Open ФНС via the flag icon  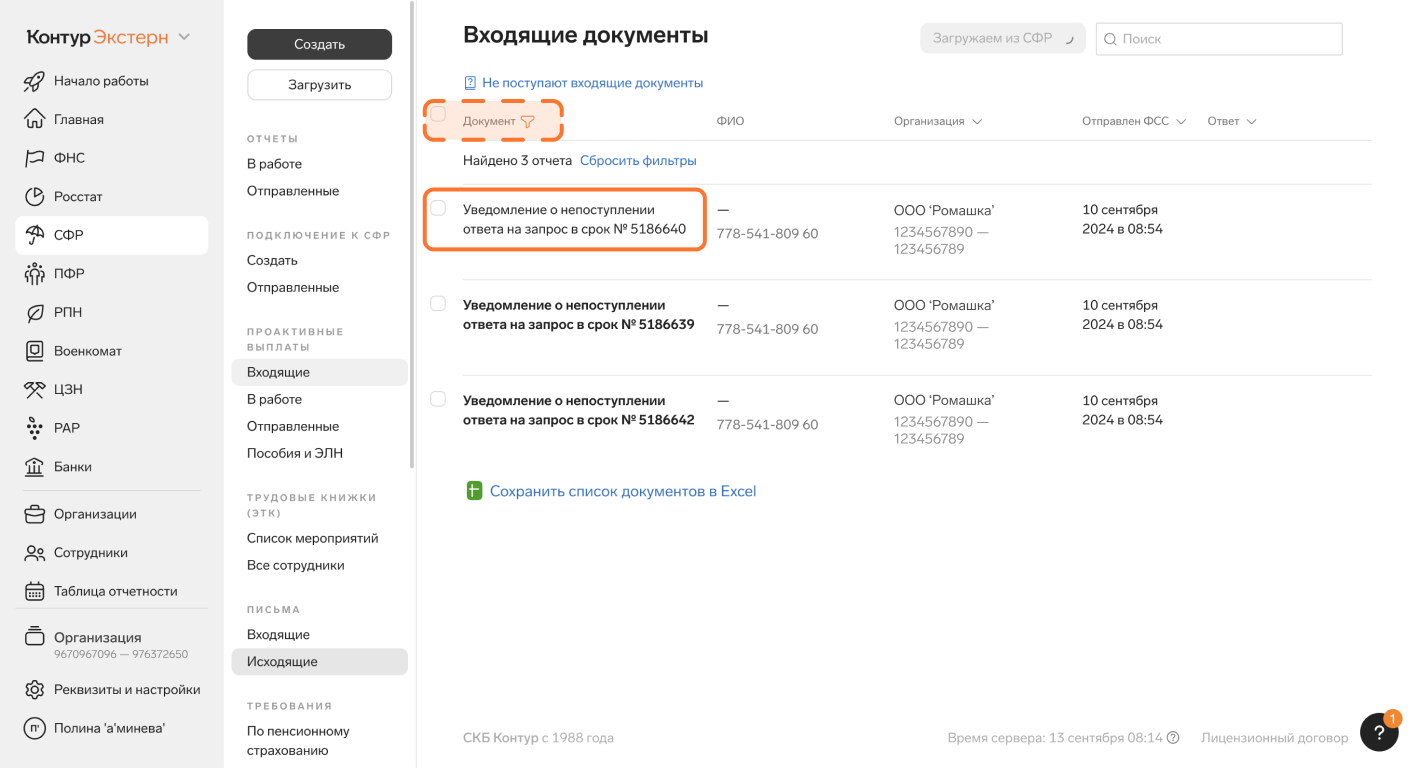pyautogui.click(x=35, y=158)
